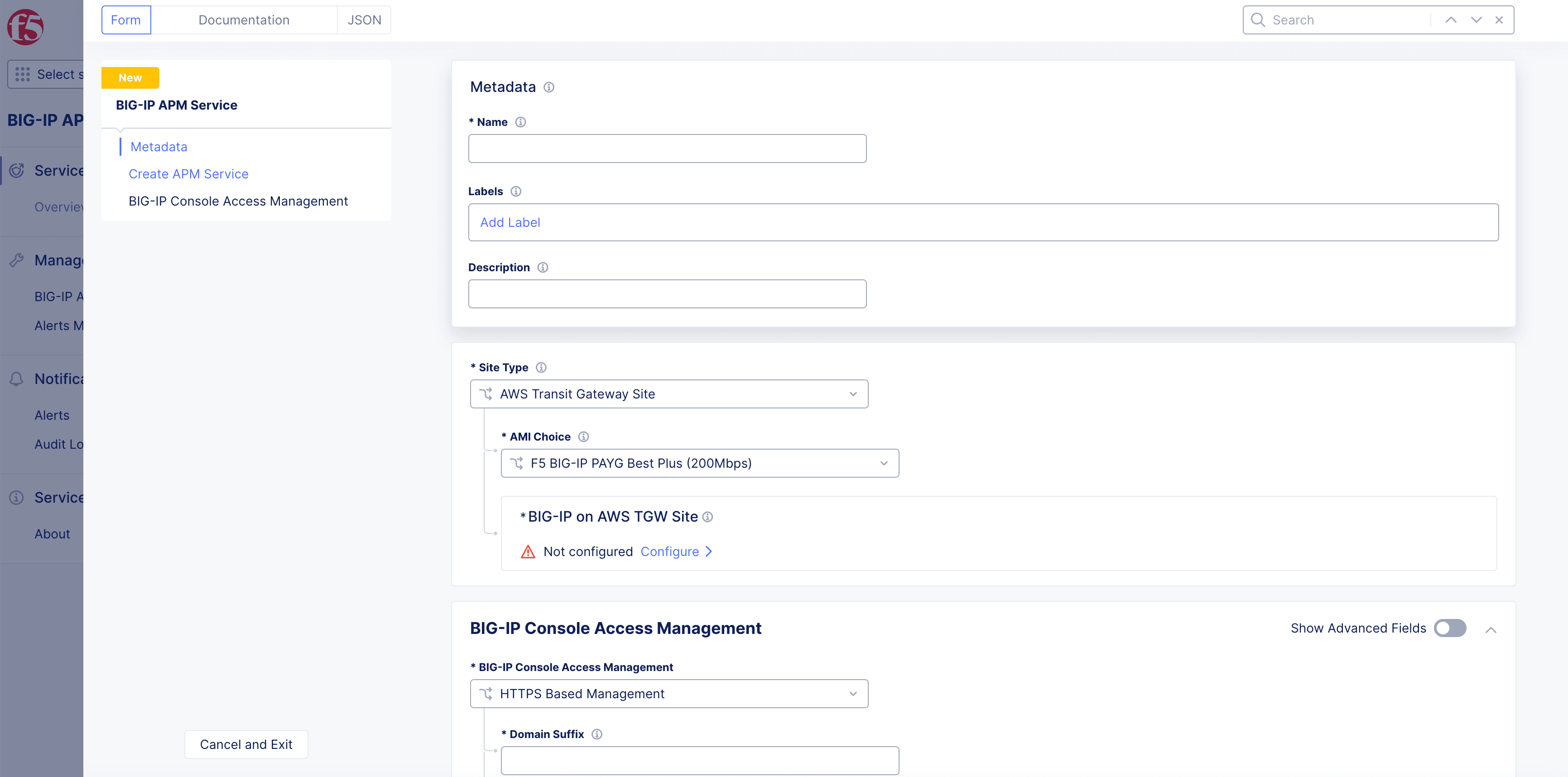Click the Configure link
Viewport: 1568px width, 777px height.
pyautogui.click(x=669, y=551)
